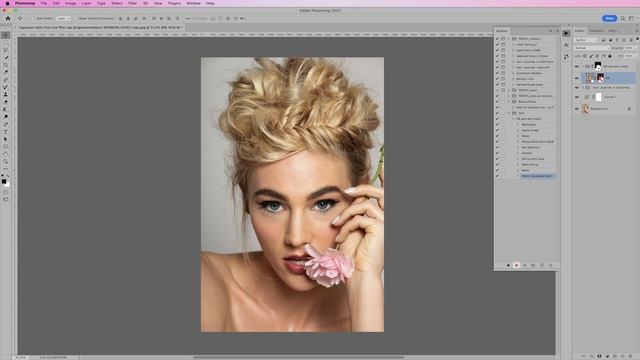Click the background color swatch
Screen dimensions: 640x360
(7, 184)
